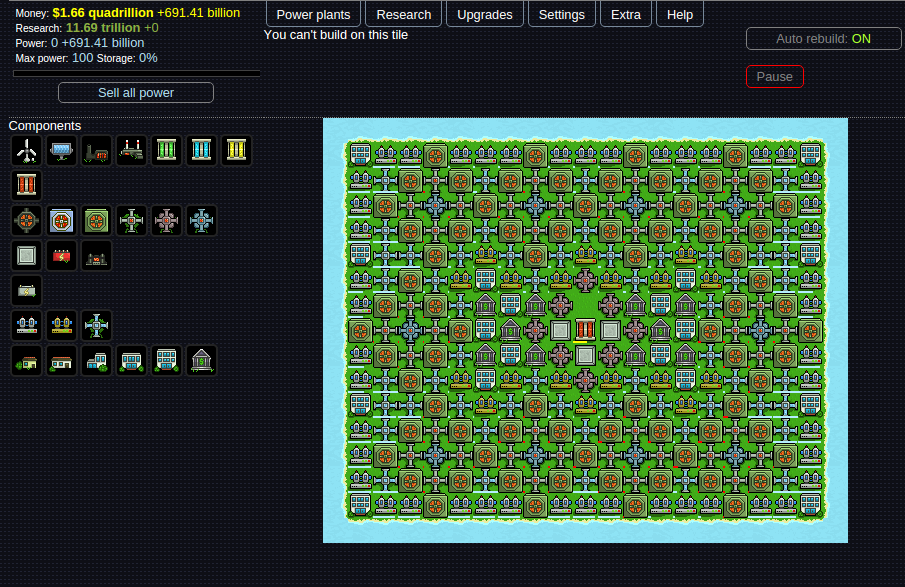Select the gray isolation plate component
Screen dimensions: 905x587
tap(27, 256)
